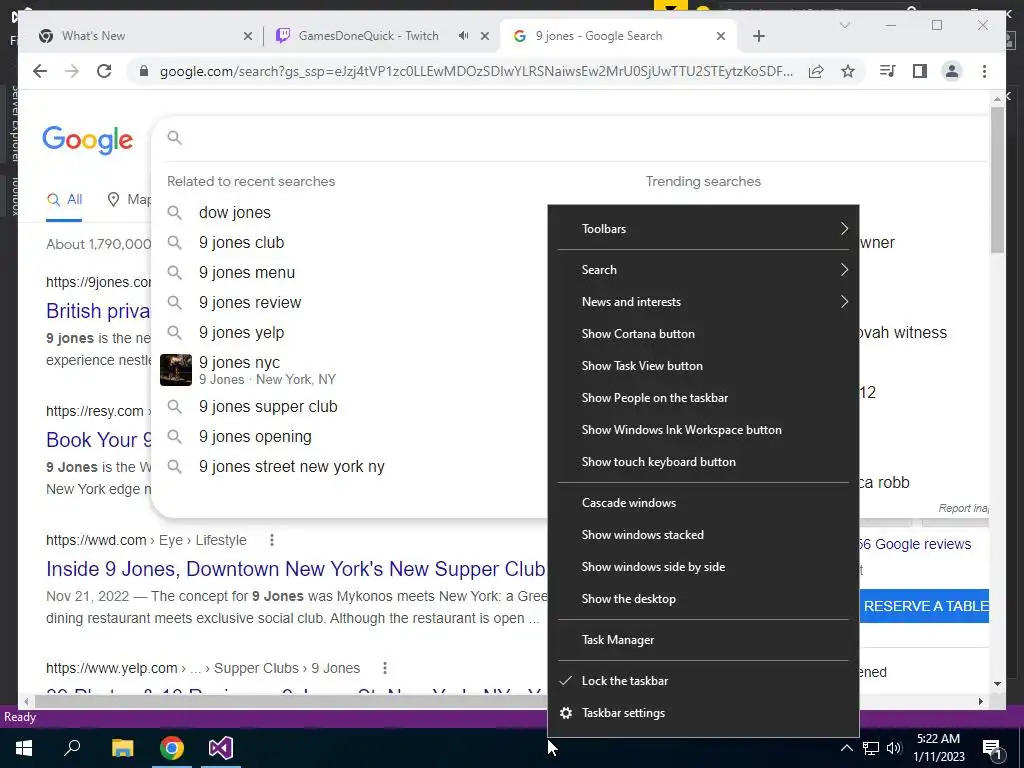1024x768 pixels.
Task: Click the magnifier icon in search box
Action: [x=174, y=137]
